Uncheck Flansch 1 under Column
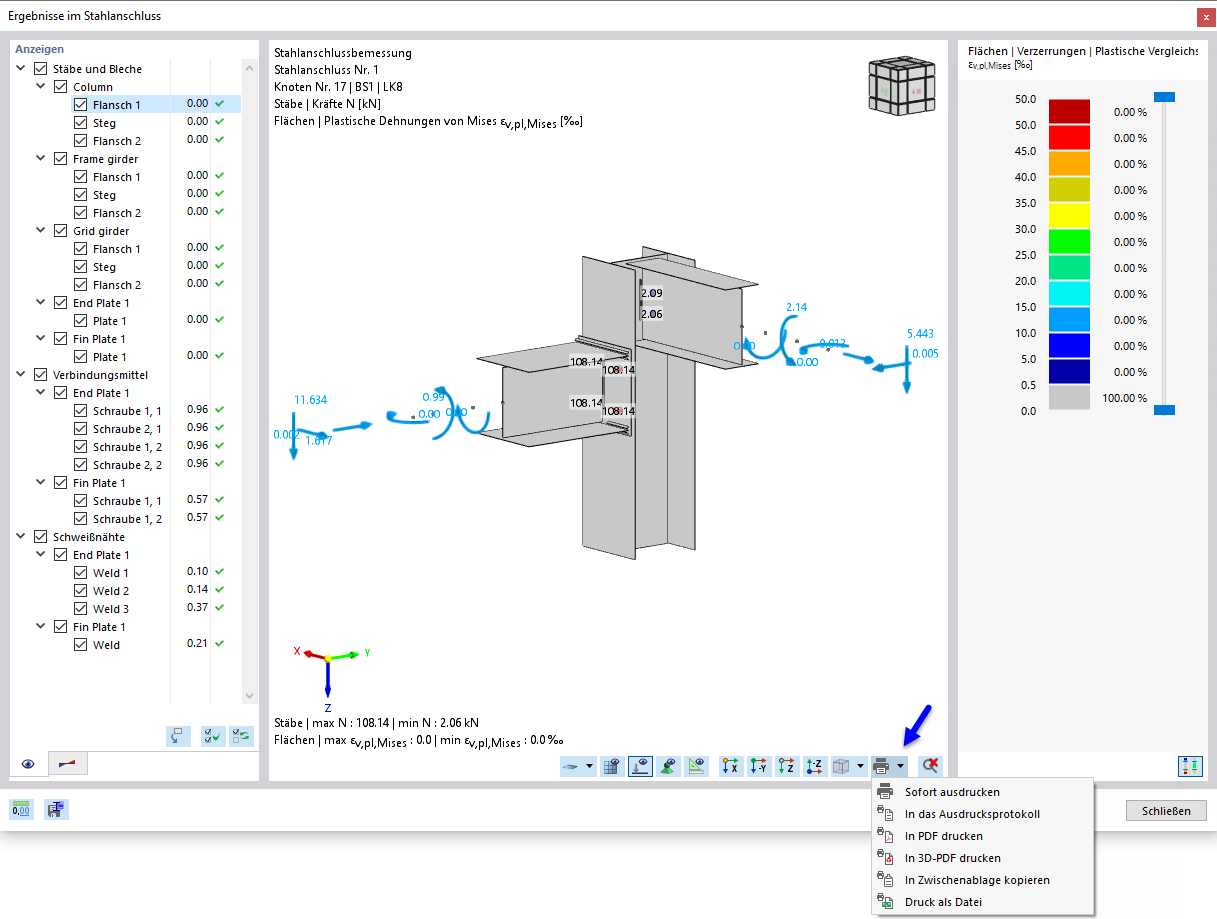 coord(81,105)
